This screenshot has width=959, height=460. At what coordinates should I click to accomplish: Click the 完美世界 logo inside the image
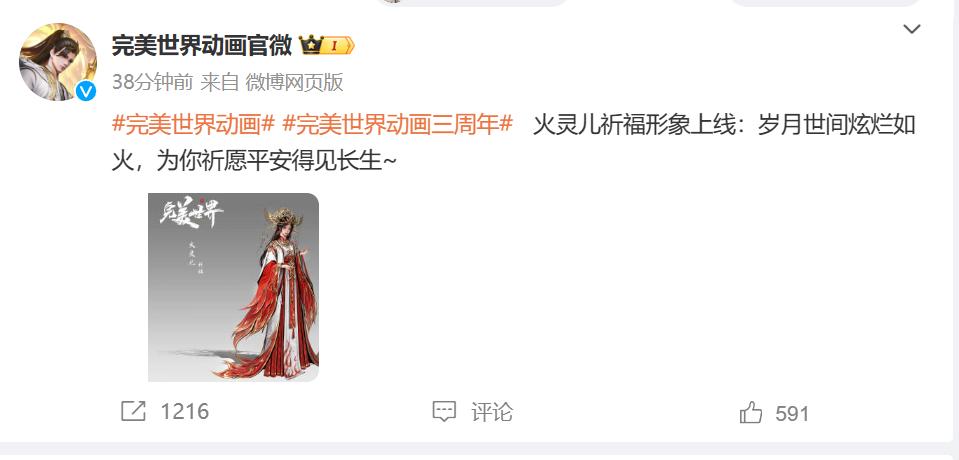tap(191, 215)
